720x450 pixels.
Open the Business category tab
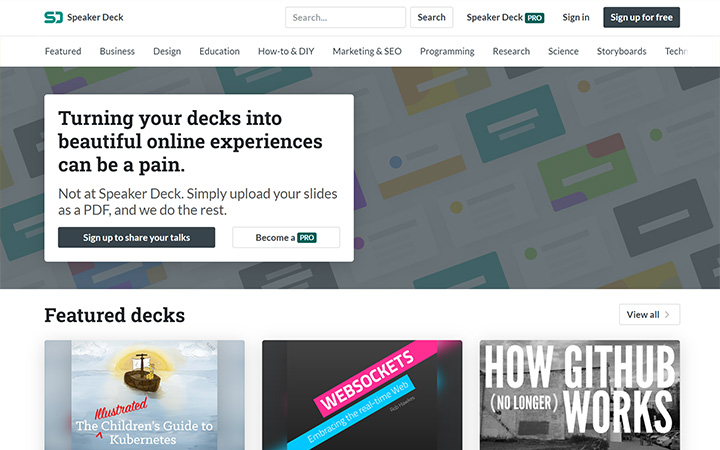pyautogui.click(x=117, y=51)
